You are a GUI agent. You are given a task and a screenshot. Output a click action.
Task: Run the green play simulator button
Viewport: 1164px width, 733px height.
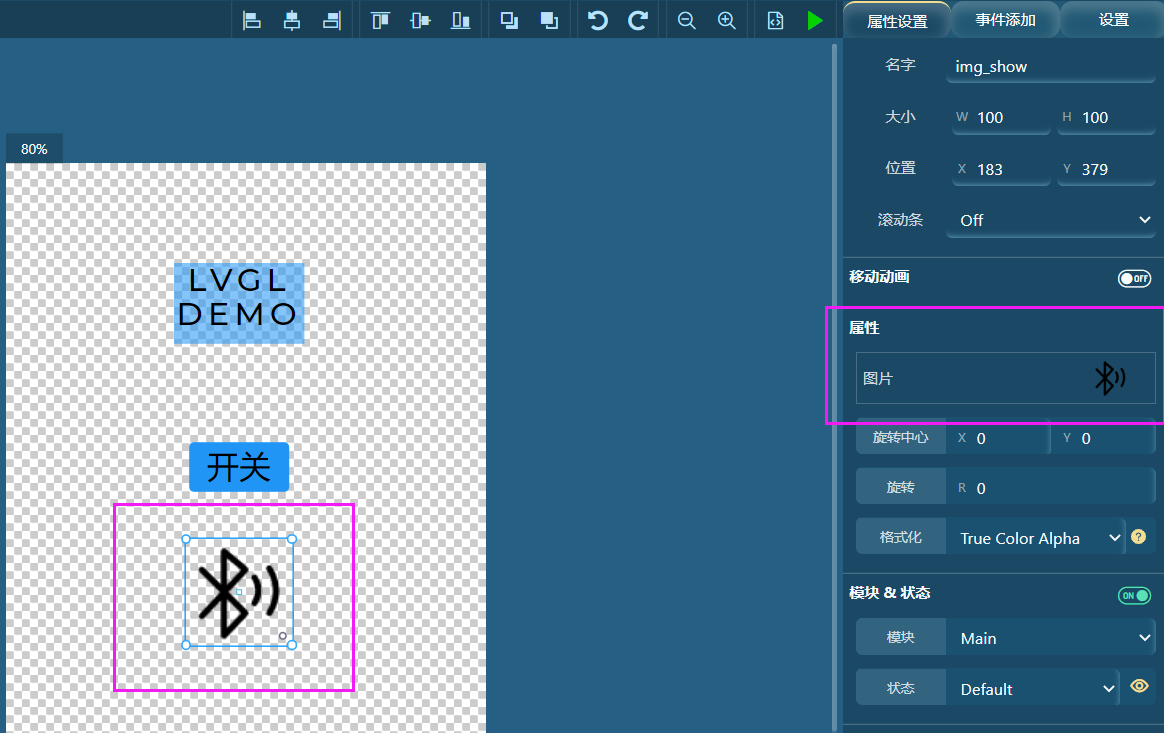pyautogui.click(x=815, y=20)
